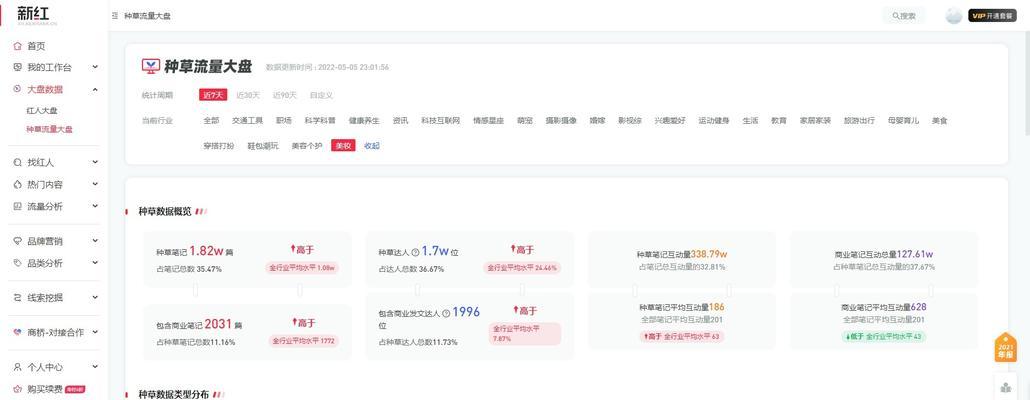Select 美食 industry filter

coord(939,121)
